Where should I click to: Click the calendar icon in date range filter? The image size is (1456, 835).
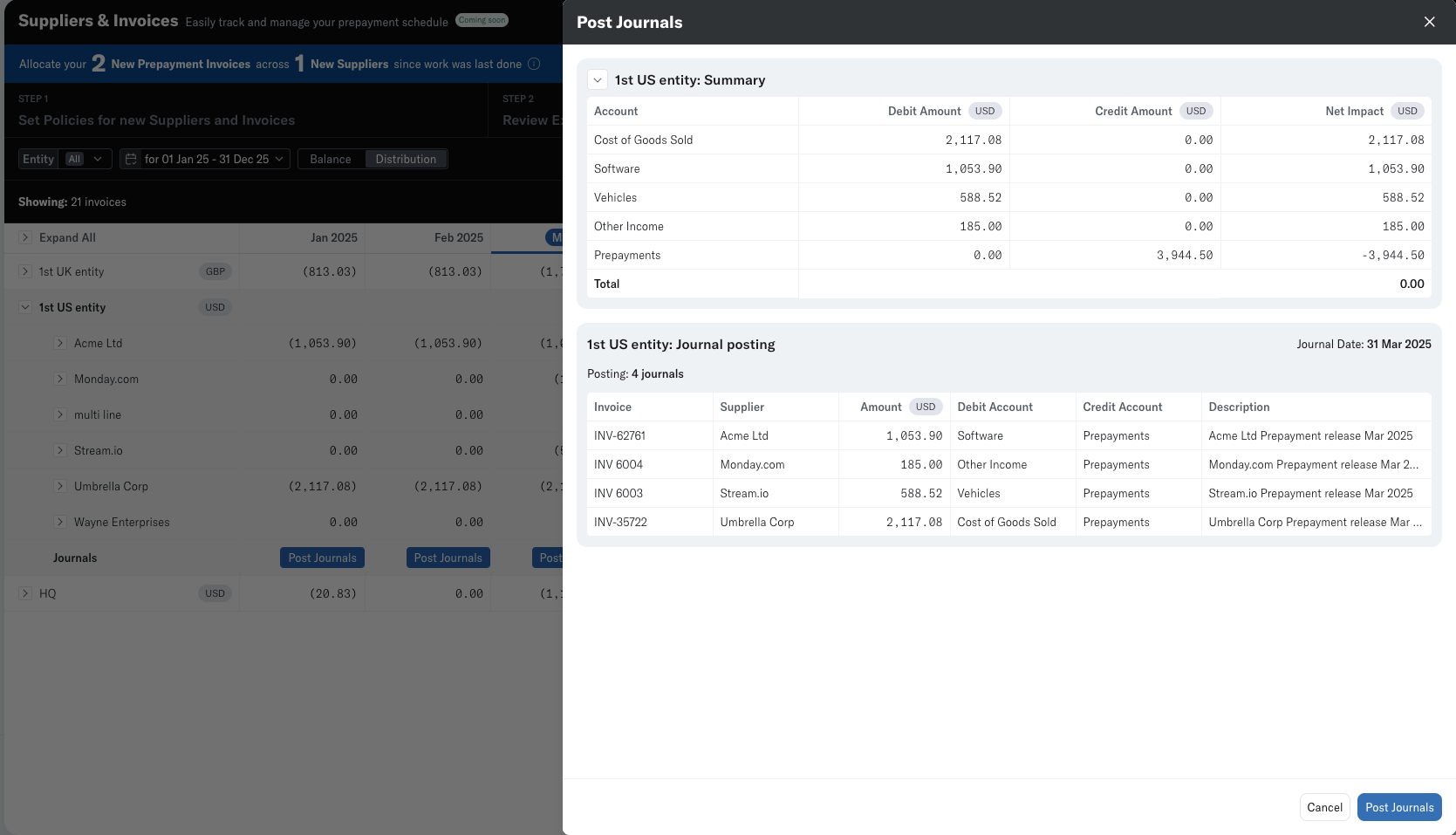click(x=131, y=159)
